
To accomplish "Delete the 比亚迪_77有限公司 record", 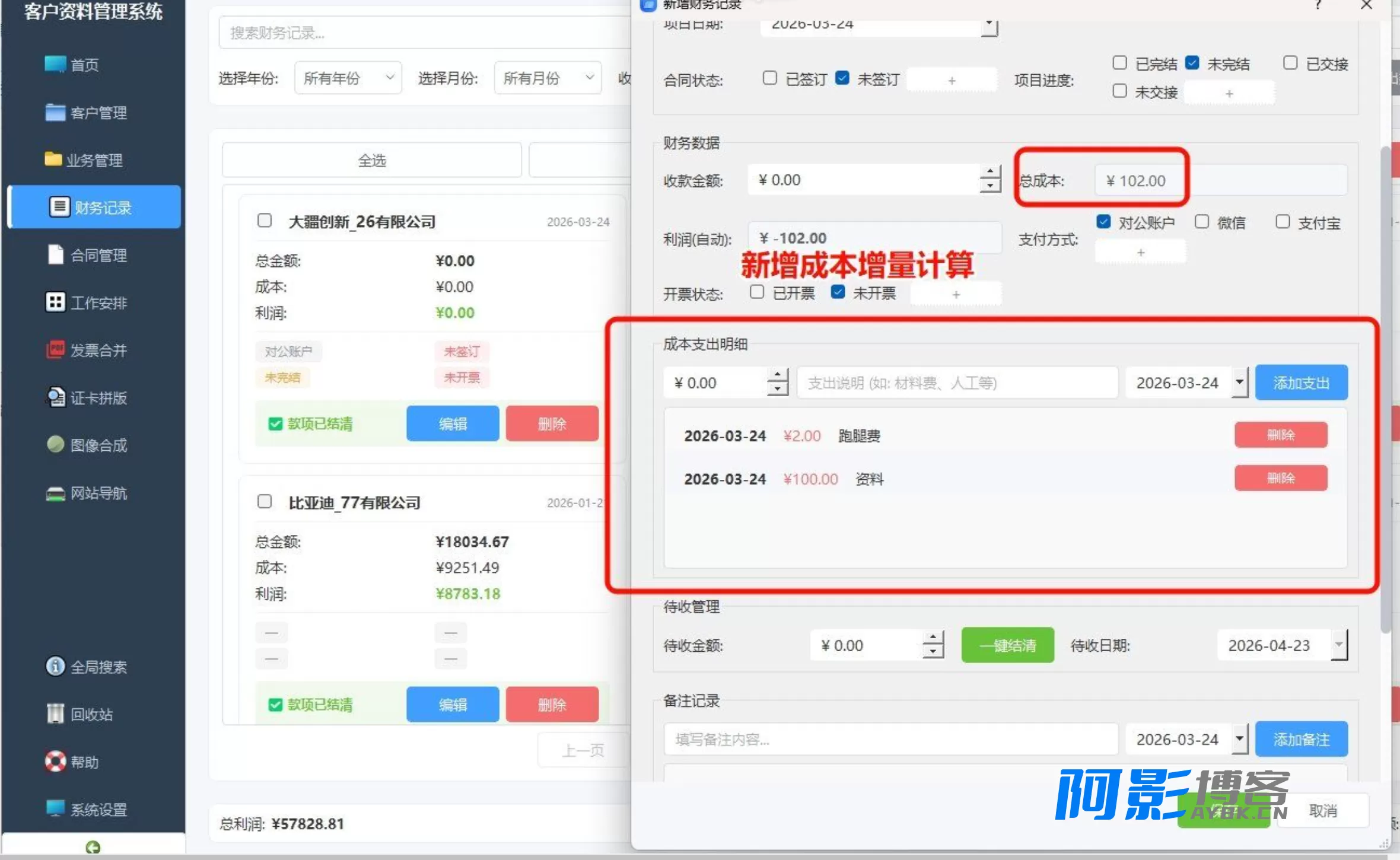I will [552, 704].
